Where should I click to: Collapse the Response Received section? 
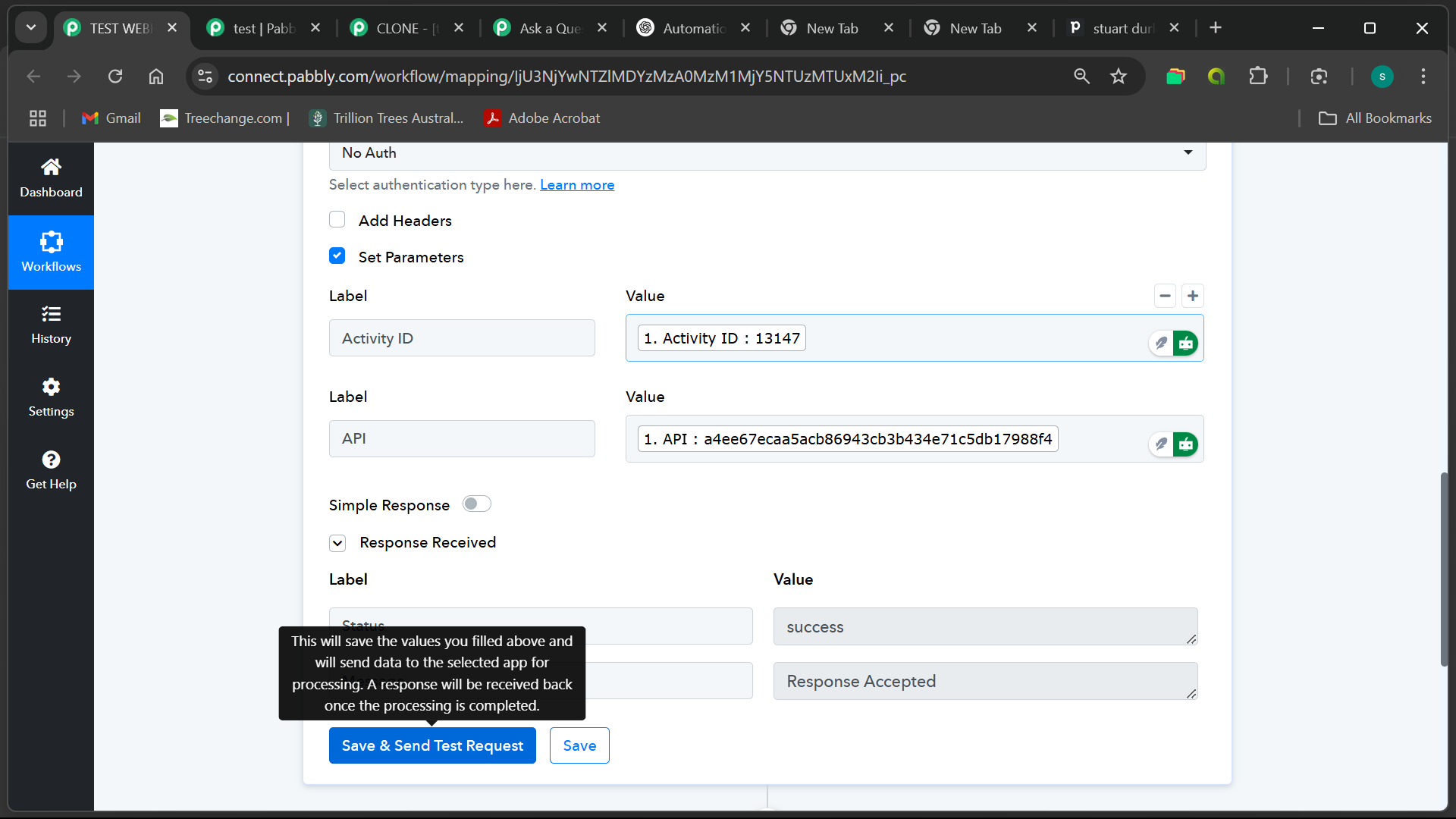coord(337,543)
